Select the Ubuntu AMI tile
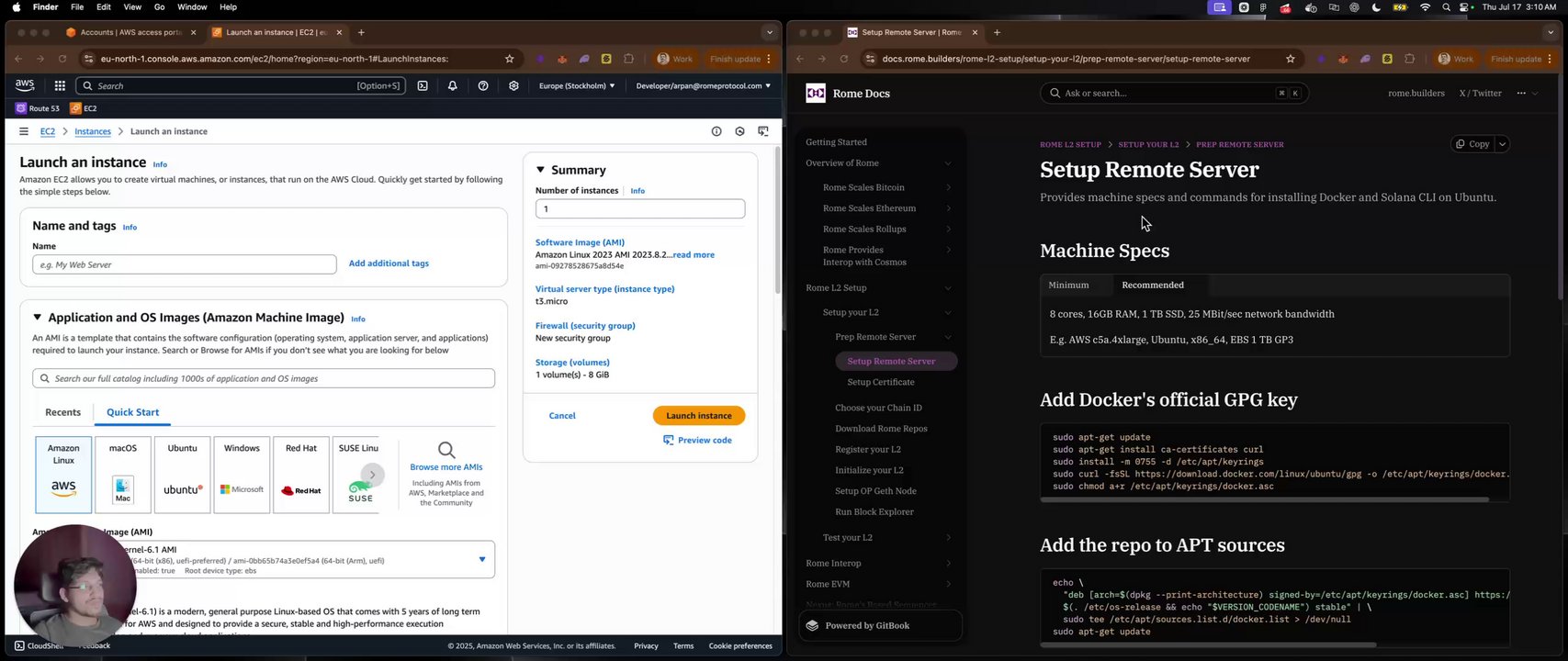Viewport: 1568px width, 661px height. coord(182,475)
